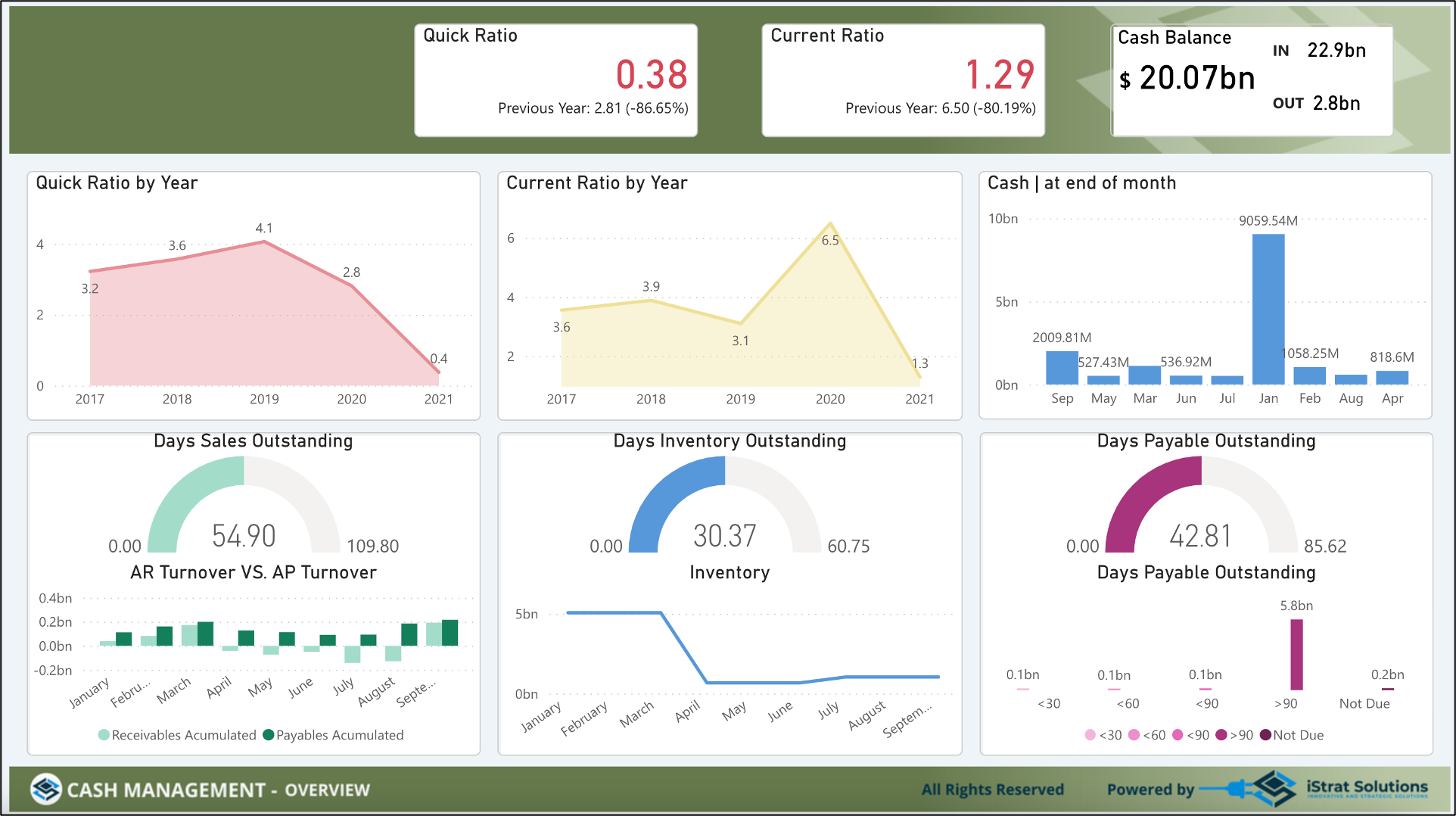
Task: Click the <90 legend swatch
Action: coord(1178,735)
